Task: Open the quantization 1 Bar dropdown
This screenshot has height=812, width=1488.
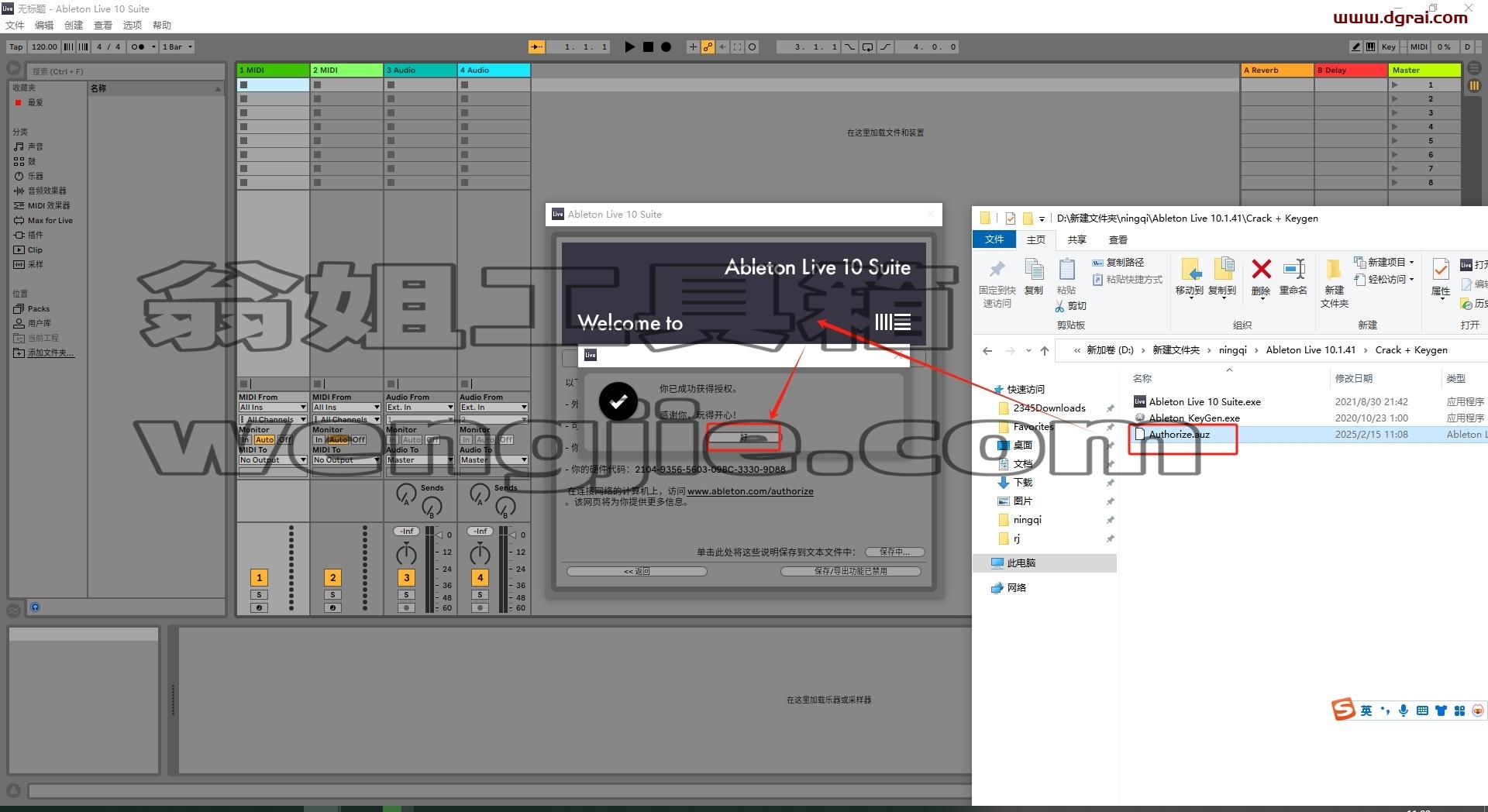Action: (177, 47)
